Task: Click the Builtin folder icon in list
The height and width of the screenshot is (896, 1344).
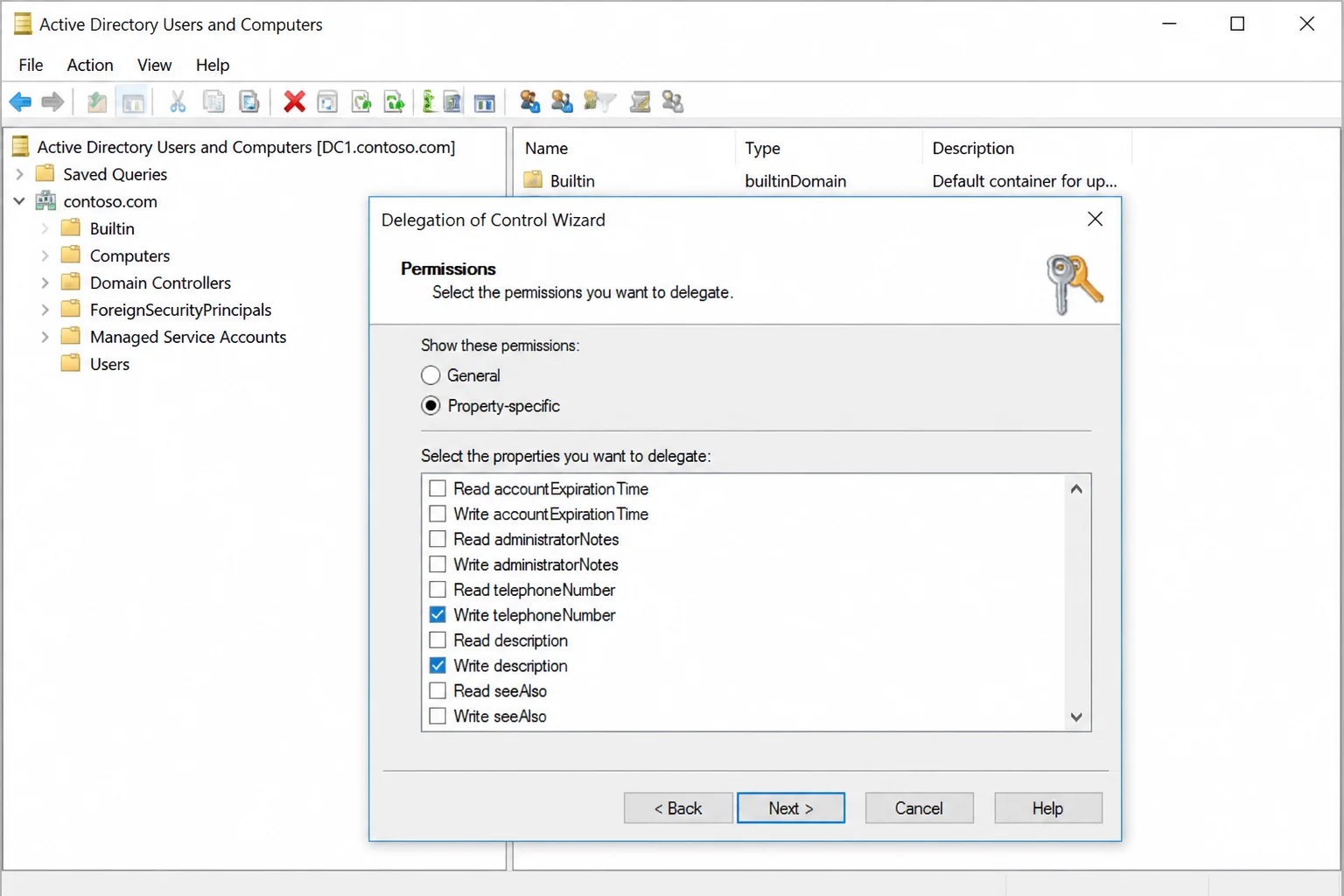Action: (533, 180)
